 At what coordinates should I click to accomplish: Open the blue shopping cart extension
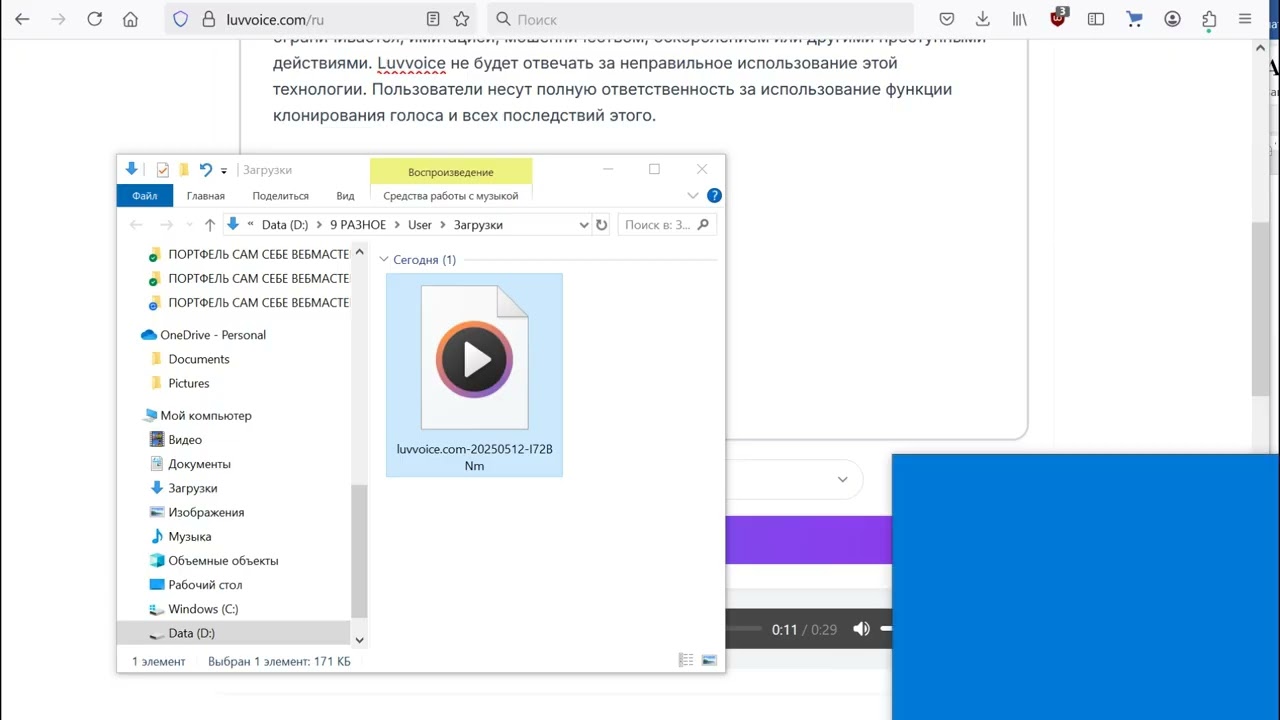point(1134,19)
